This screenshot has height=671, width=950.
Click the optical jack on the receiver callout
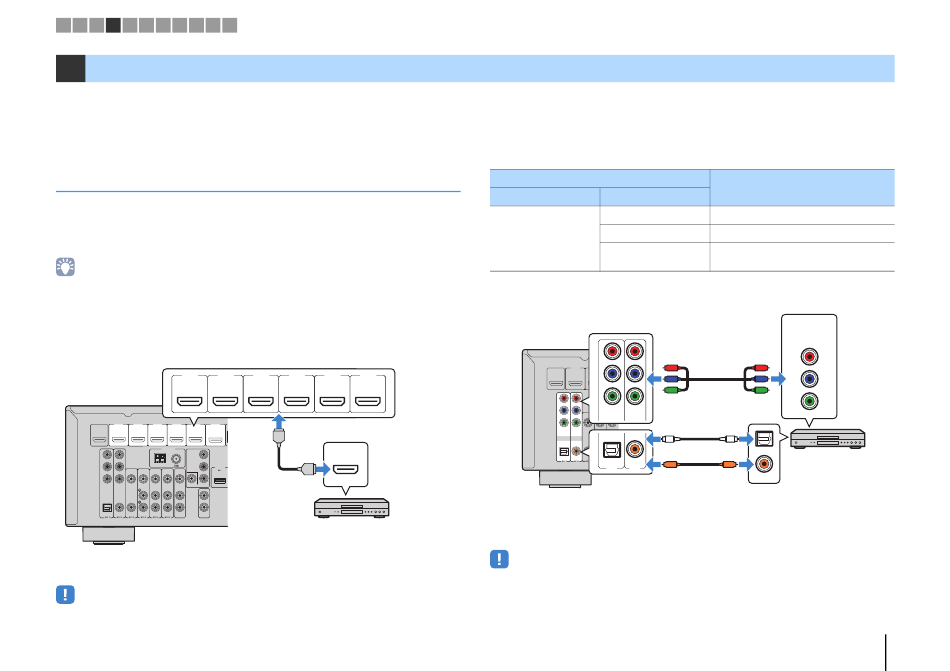[x=612, y=449]
